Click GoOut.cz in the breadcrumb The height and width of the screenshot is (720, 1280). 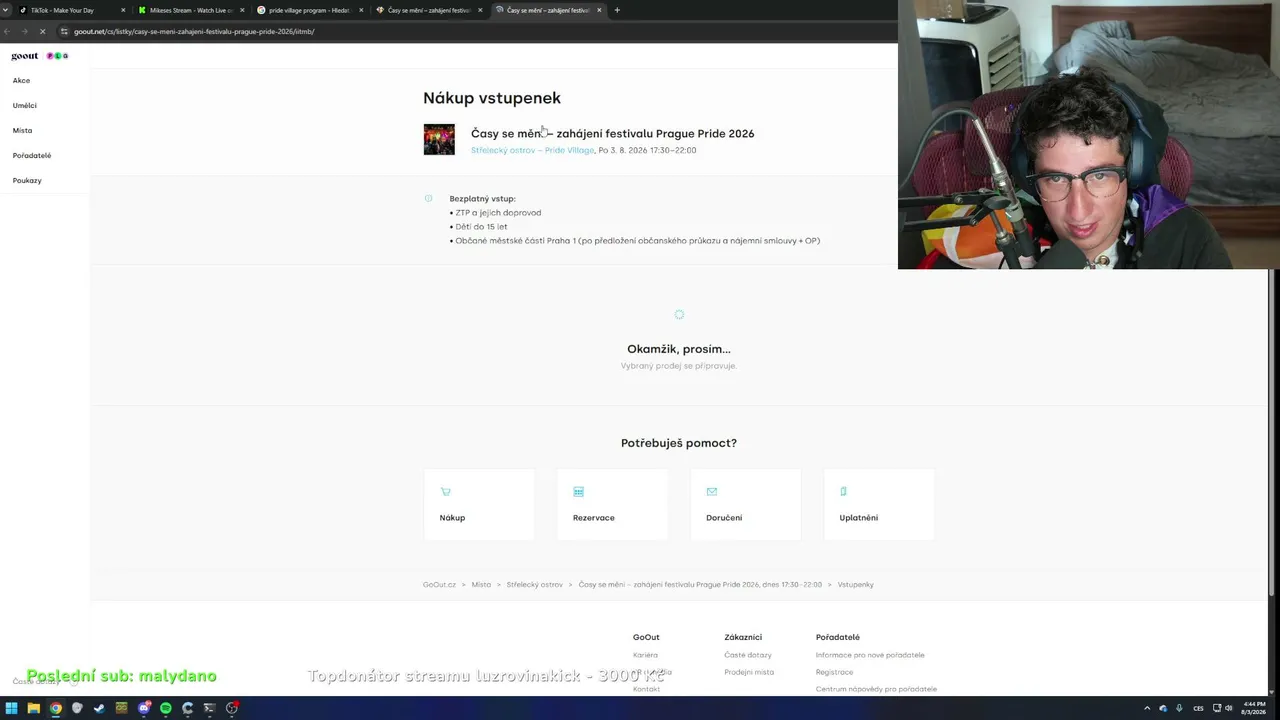pyautogui.click(x=439, y=584)
